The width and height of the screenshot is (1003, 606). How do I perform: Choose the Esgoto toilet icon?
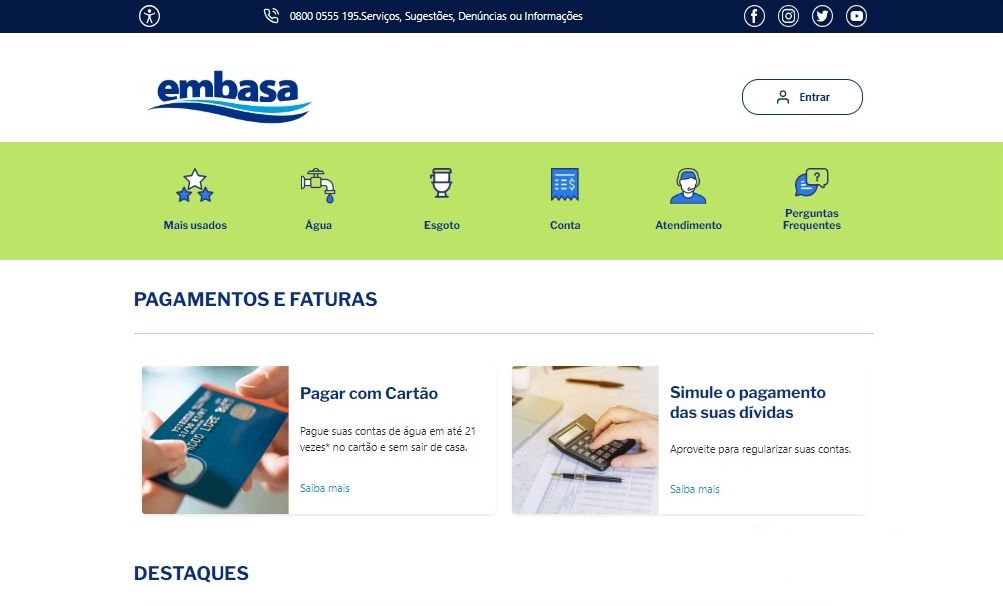(x=441, y=184)
